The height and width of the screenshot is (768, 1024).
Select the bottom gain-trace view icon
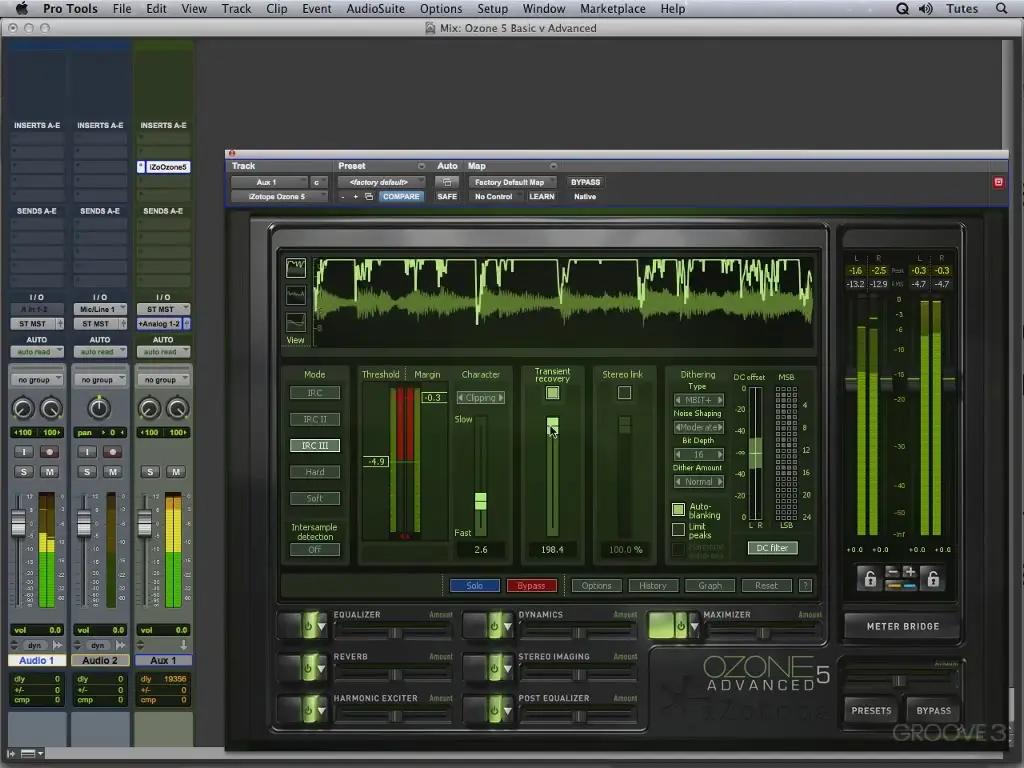click(296, 323)
